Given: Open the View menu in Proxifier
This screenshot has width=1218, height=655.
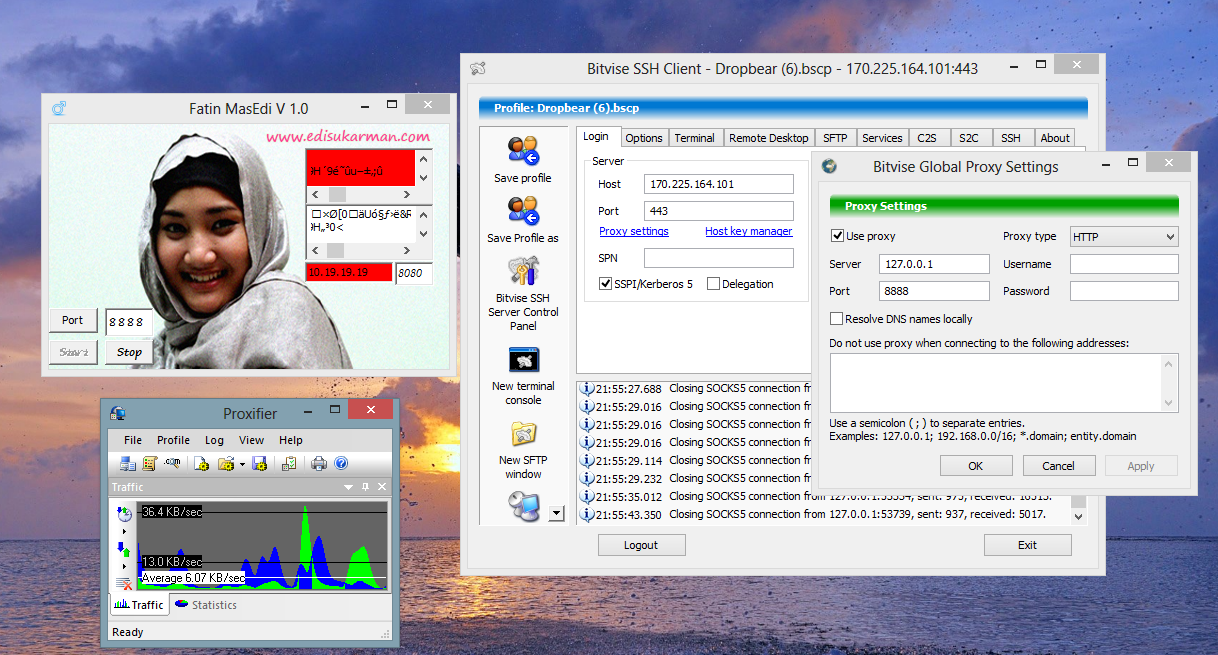Looking at the screenshot, I should [x=252, y=440].
